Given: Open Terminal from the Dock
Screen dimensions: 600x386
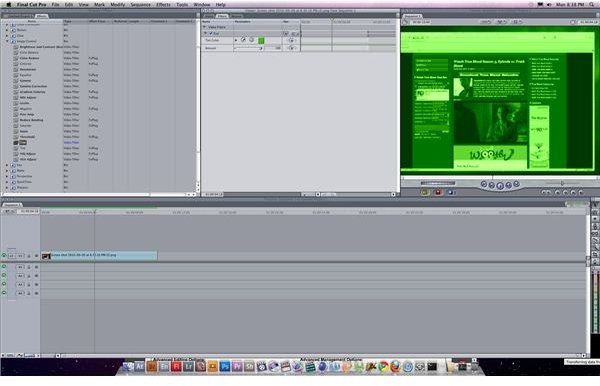Looking at the screenshot, I should [x=432, y=367].
